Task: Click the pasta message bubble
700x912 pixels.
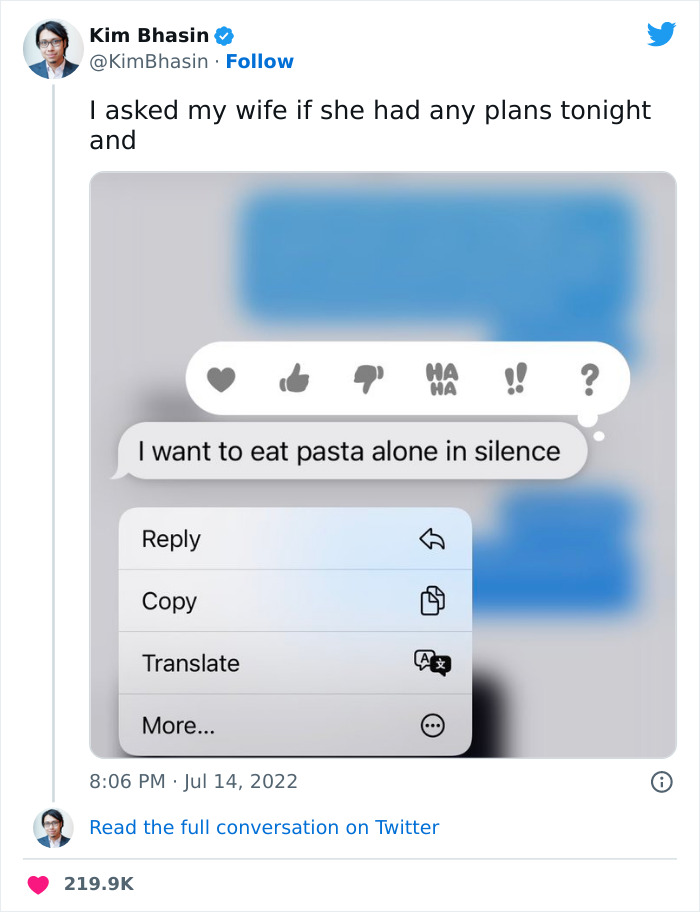Action: click(x=349, y=452)
